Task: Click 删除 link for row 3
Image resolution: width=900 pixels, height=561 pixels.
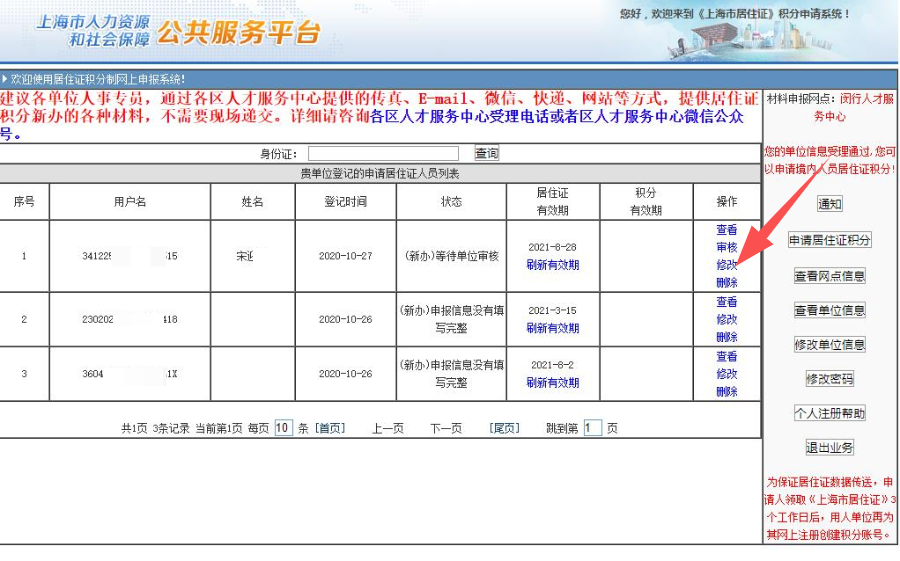Action: 727,392
